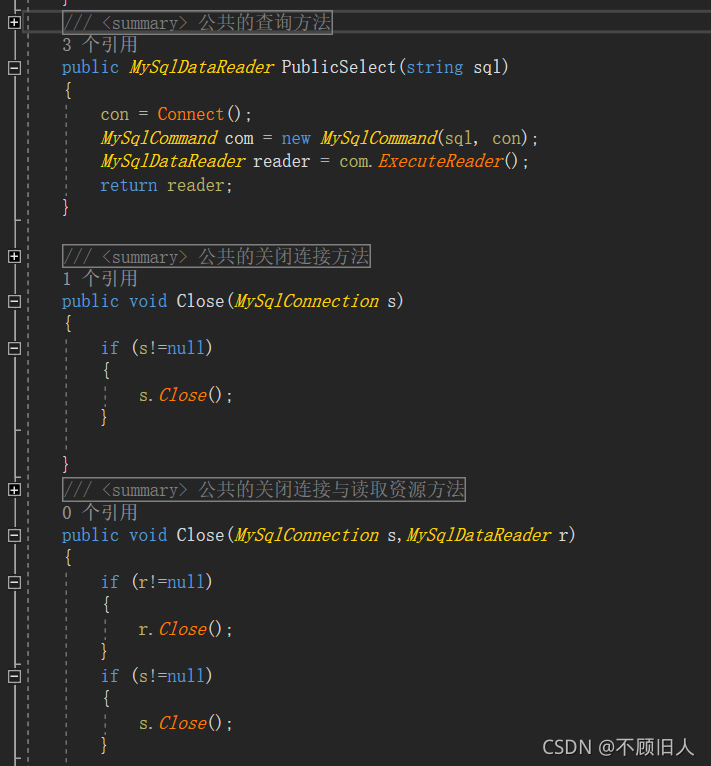Click the PublicSelect method name
The width and height of the screenshot is (711, 766).
pyautogui.click(x=339, y=67)
